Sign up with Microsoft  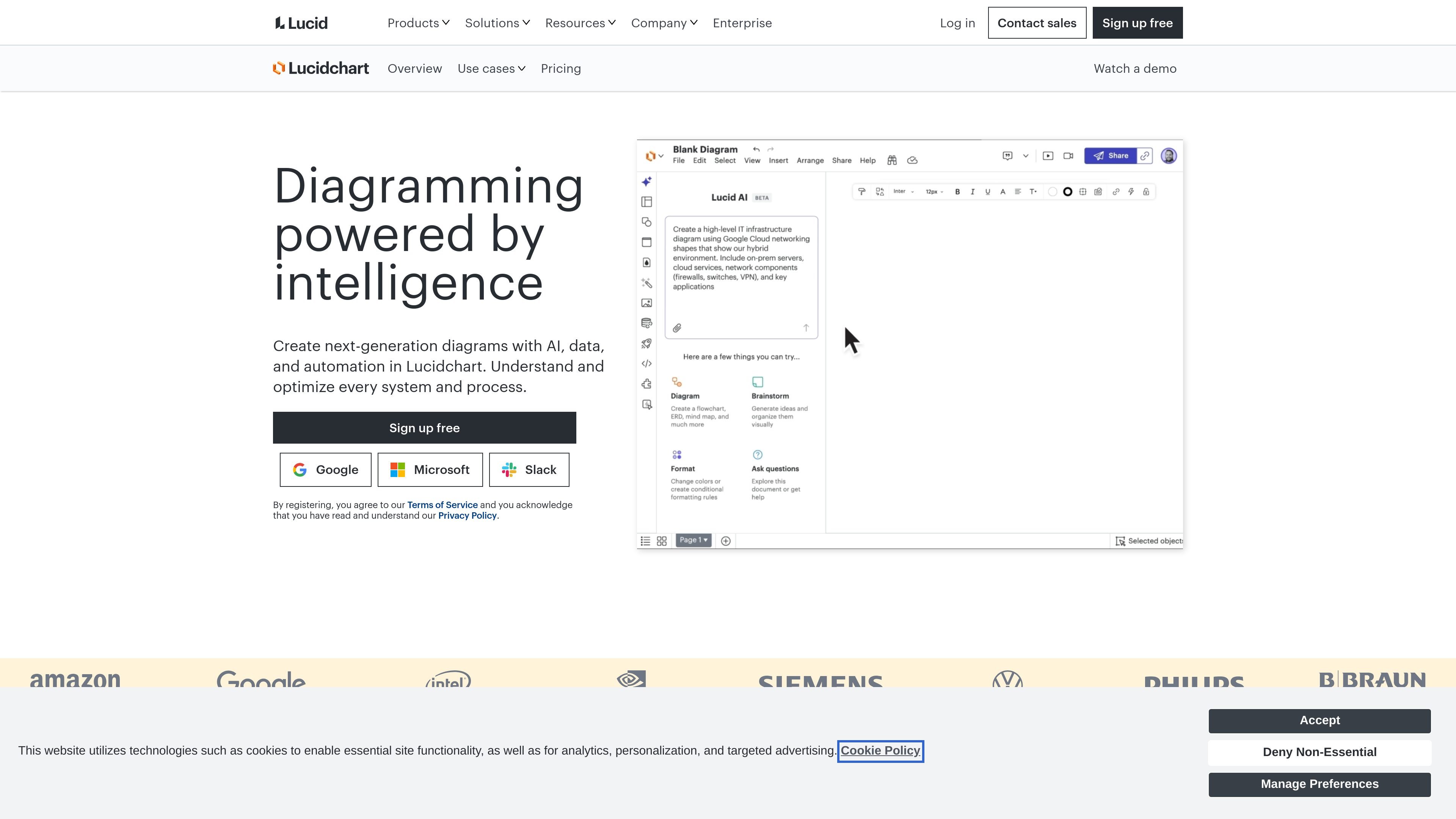coord(430,470)
